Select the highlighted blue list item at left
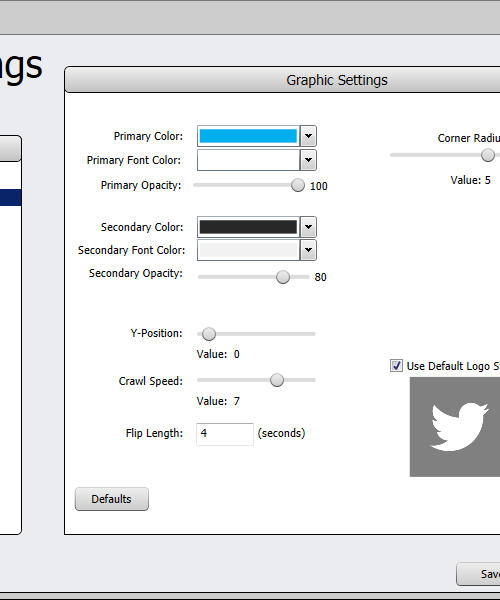 tap(10, 197)
